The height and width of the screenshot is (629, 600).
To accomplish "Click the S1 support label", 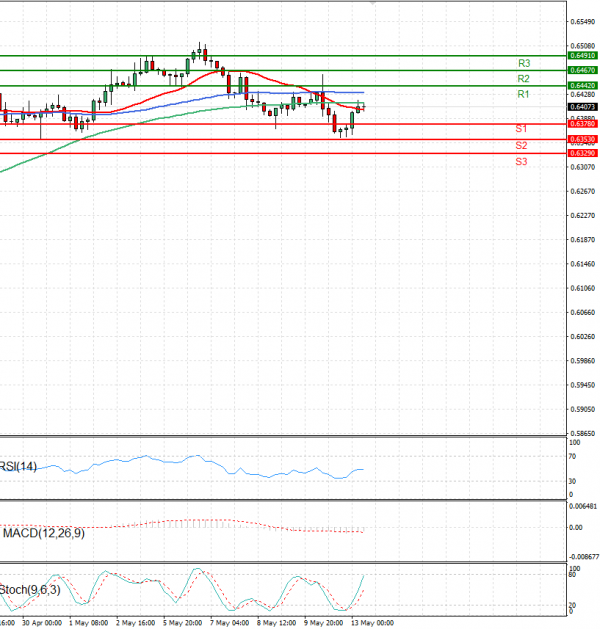I will (521, 129).
